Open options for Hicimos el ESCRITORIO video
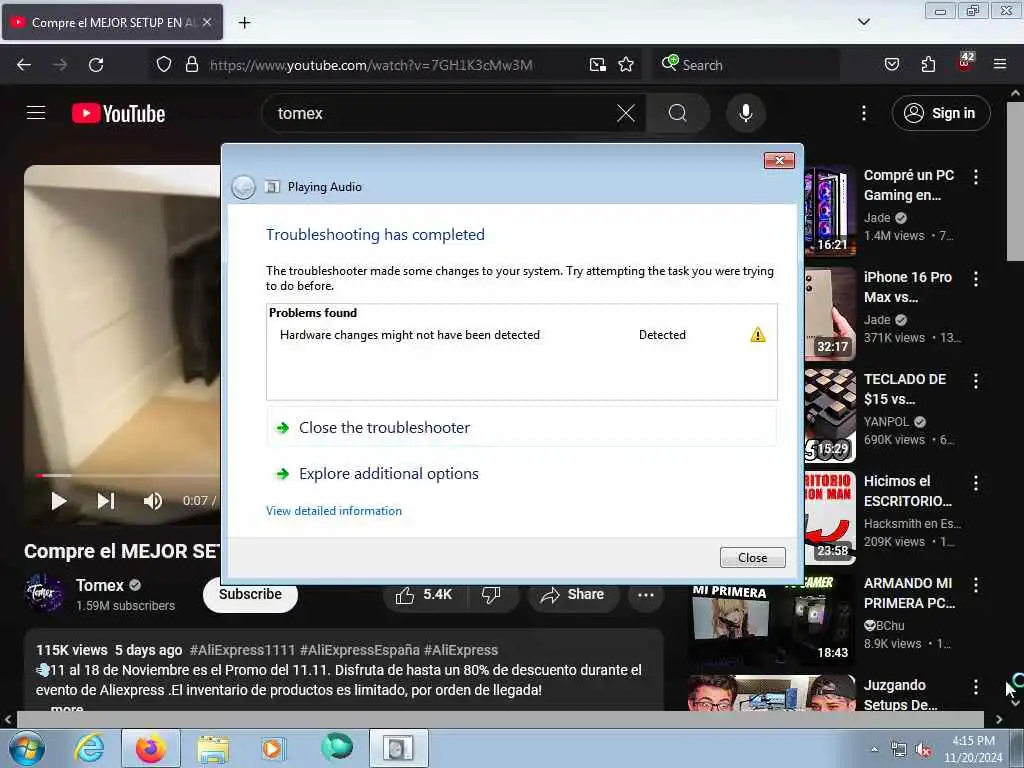This screenshot has height=768, width=1024. [x=976, y=483]
